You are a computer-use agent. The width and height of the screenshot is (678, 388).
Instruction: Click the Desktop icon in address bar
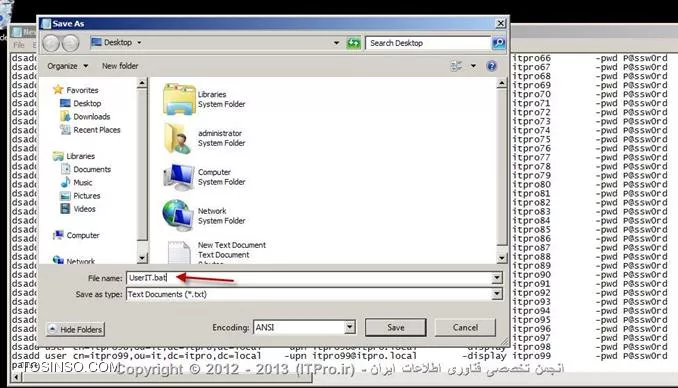tap(96, 42)
